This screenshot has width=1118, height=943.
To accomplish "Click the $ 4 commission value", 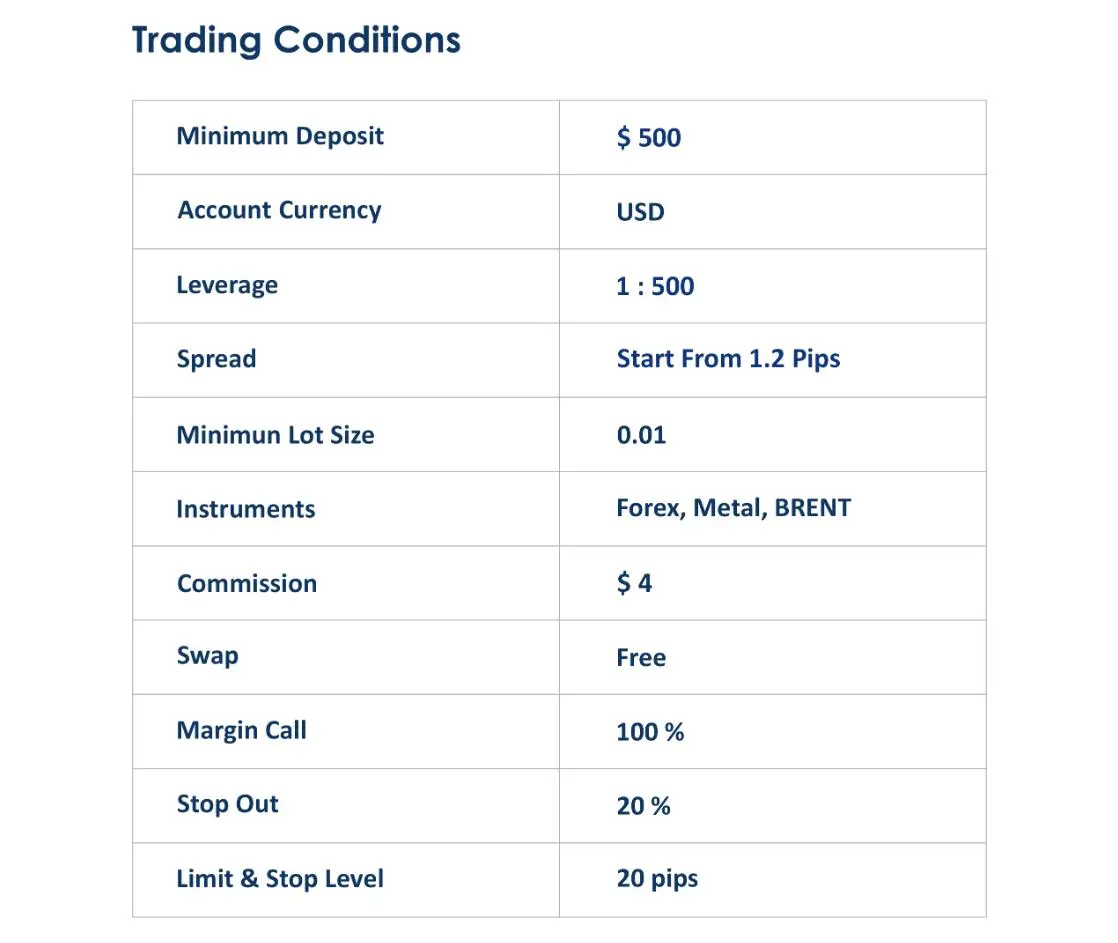I will [634, 583].
